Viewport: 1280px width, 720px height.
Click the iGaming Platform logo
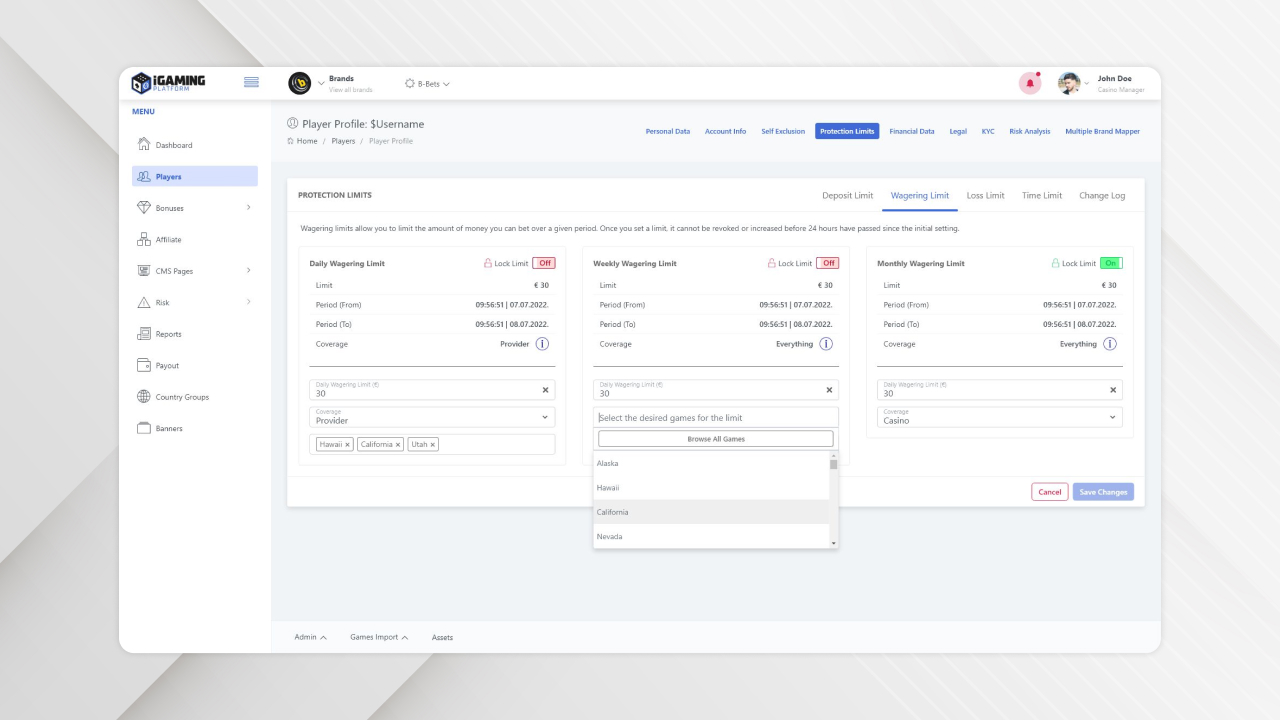coord(168,83)
